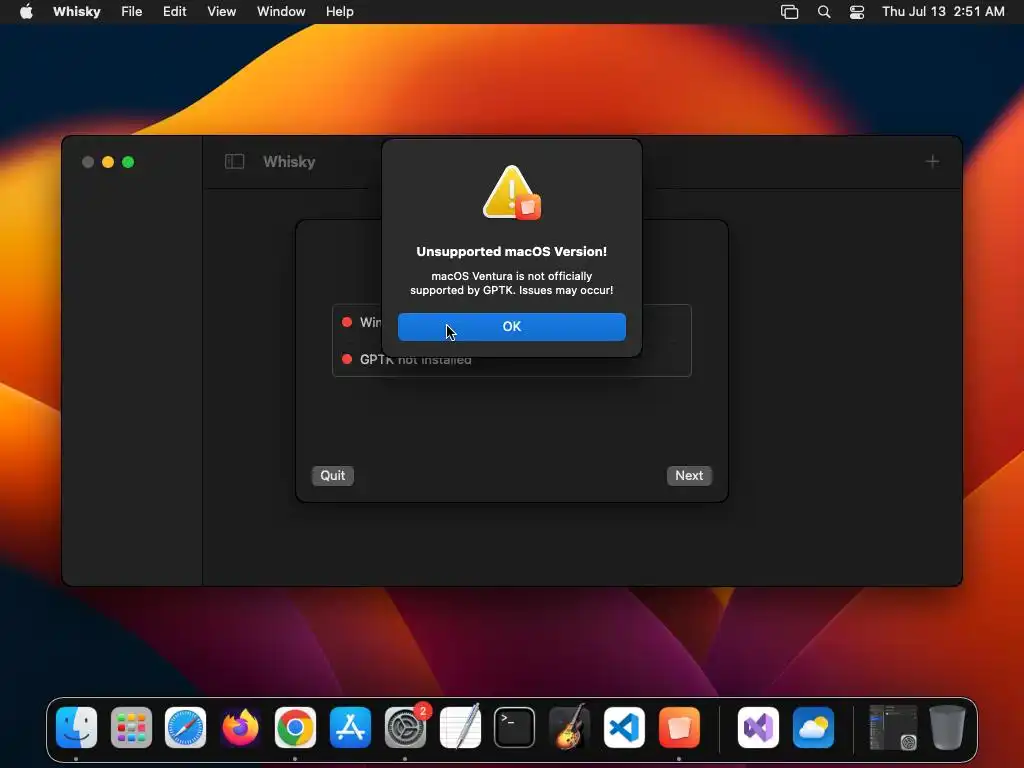Open System Settings from the Dock
This screenshot has width=1024, height=768.
tap(405, 728)
